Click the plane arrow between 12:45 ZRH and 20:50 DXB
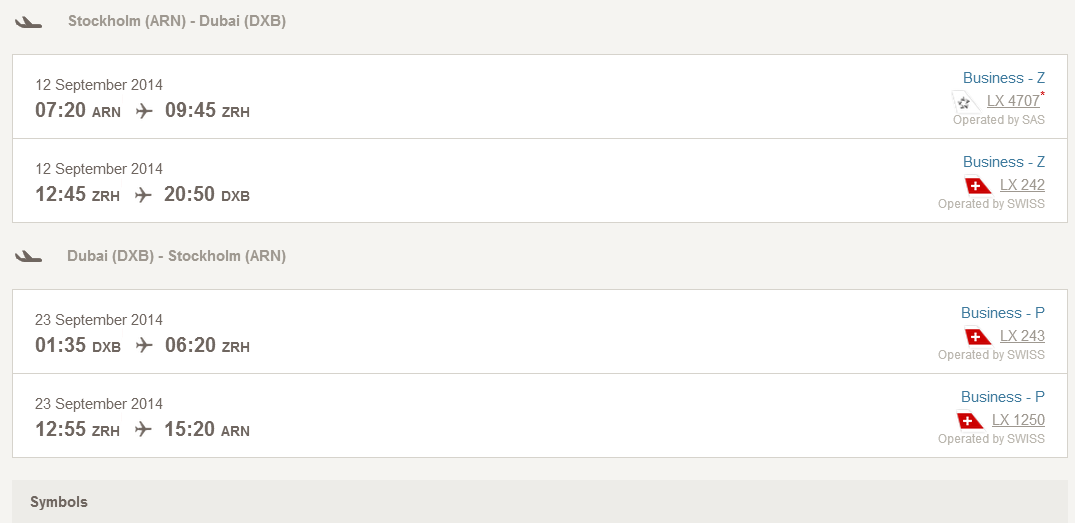Image resolution: width=1075 pixels, height=523 pixels. coord(143,195)
